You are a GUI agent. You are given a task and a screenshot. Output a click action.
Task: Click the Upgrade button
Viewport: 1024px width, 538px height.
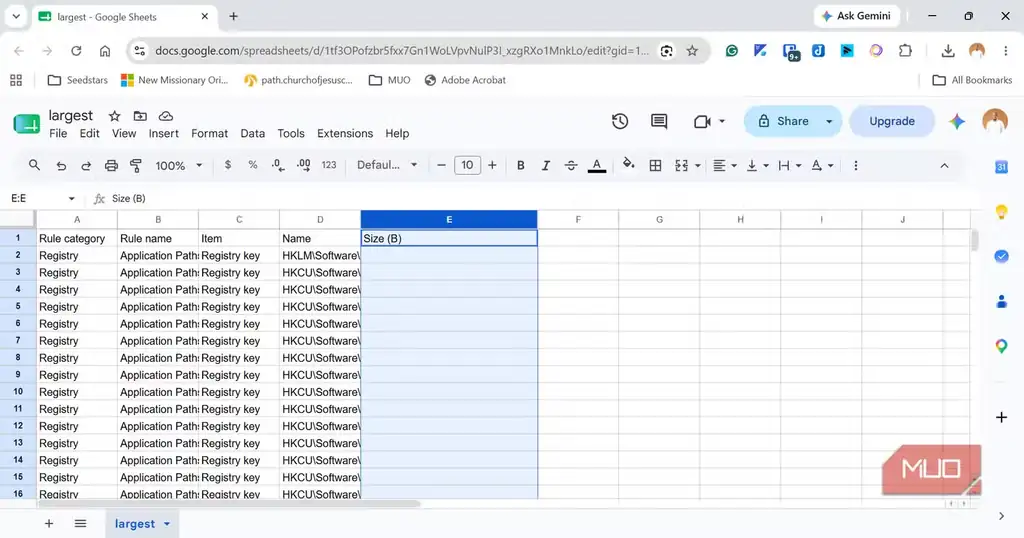[x=892, y=121]
